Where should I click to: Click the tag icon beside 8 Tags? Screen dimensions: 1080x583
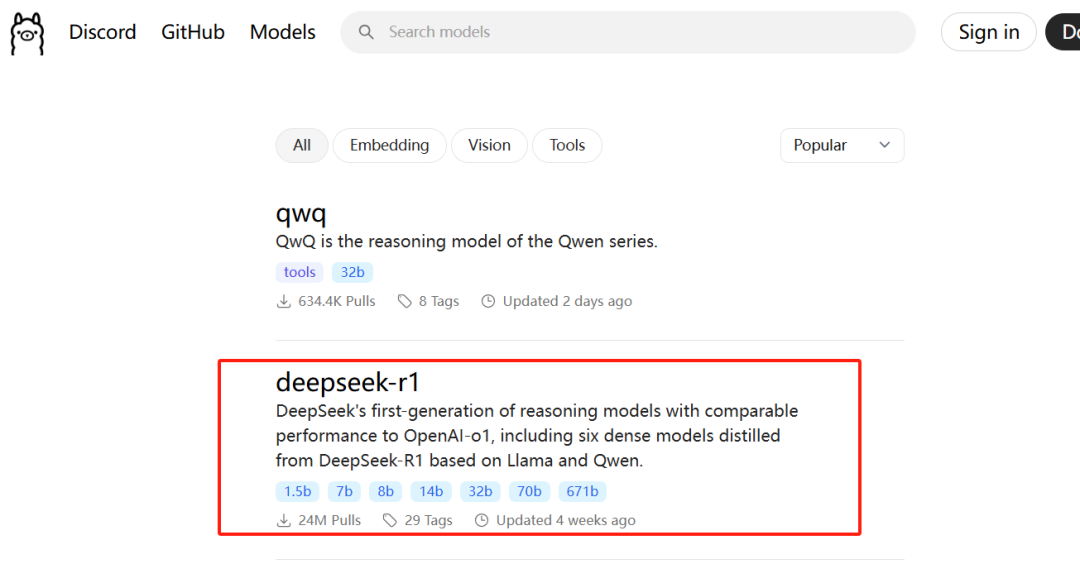[x=404, y=301]
